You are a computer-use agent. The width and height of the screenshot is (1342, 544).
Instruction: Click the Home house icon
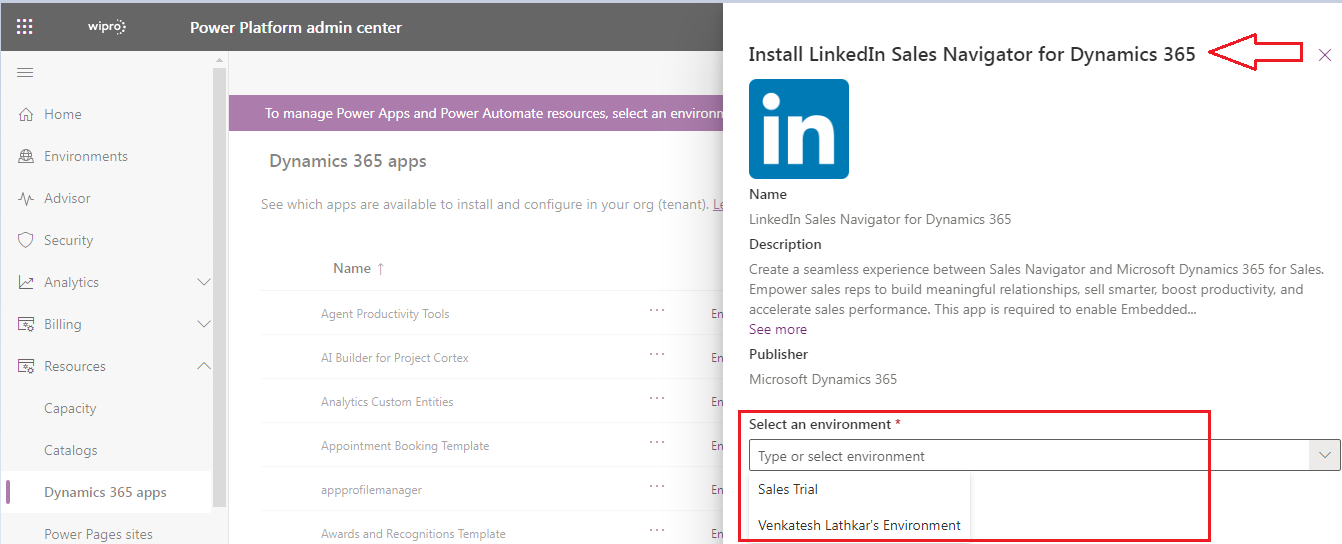(x=26, y=114)
